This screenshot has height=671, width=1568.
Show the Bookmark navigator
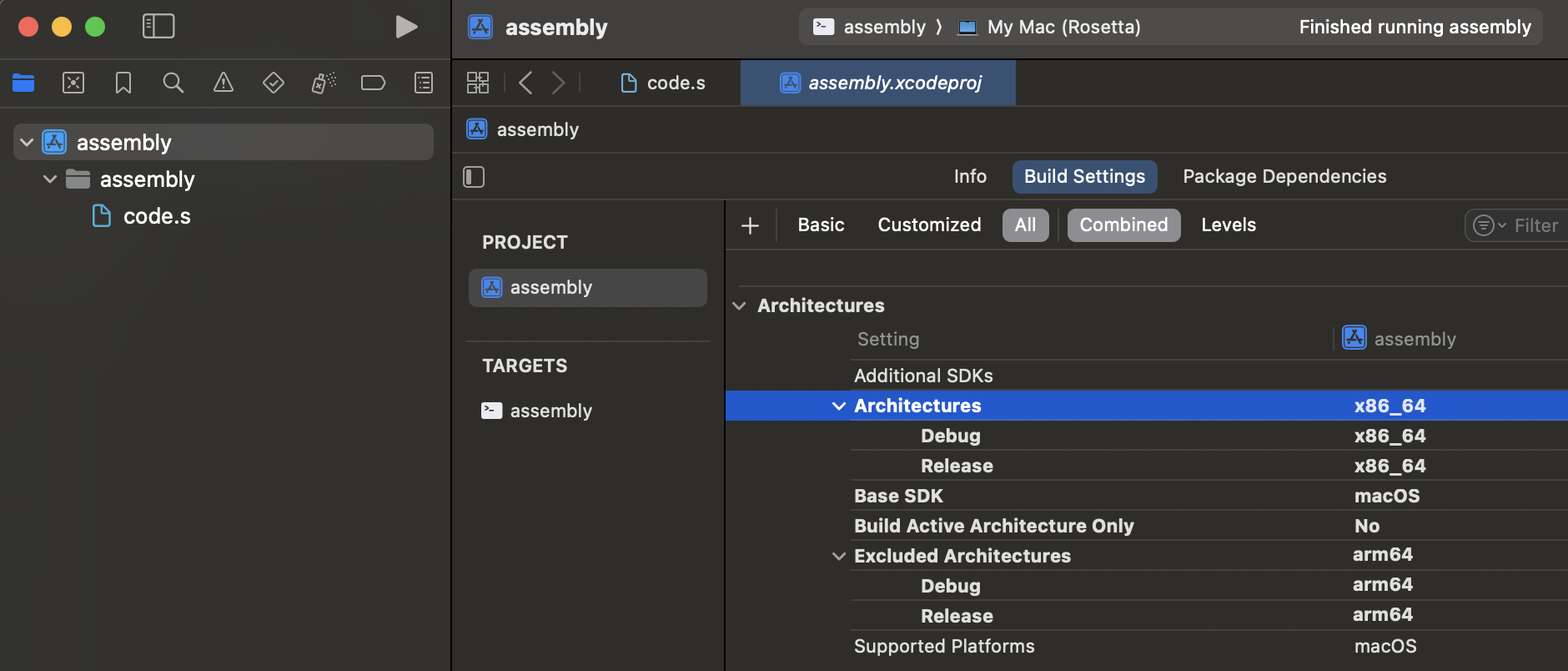123,83
